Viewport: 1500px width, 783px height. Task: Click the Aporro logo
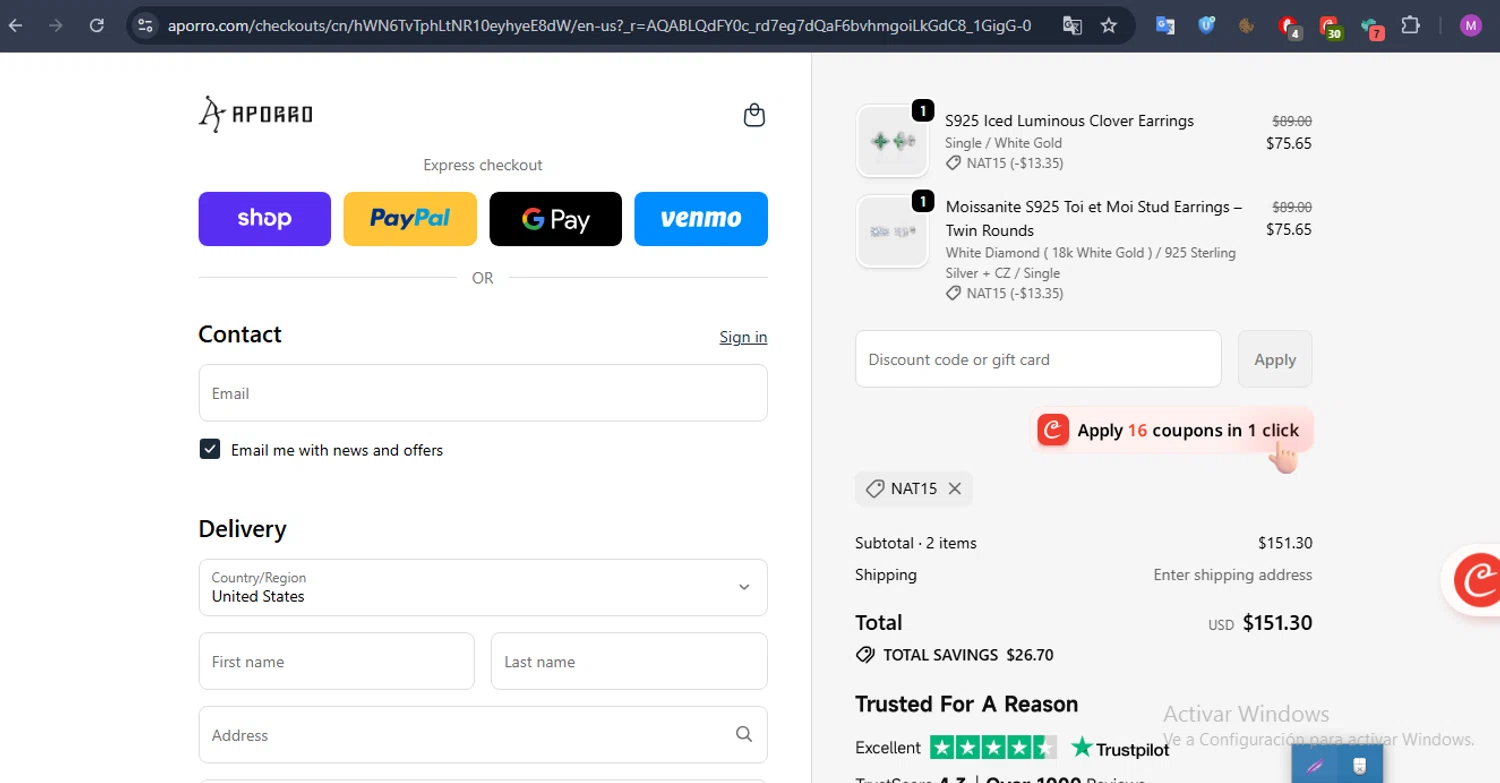coord(256,114)
